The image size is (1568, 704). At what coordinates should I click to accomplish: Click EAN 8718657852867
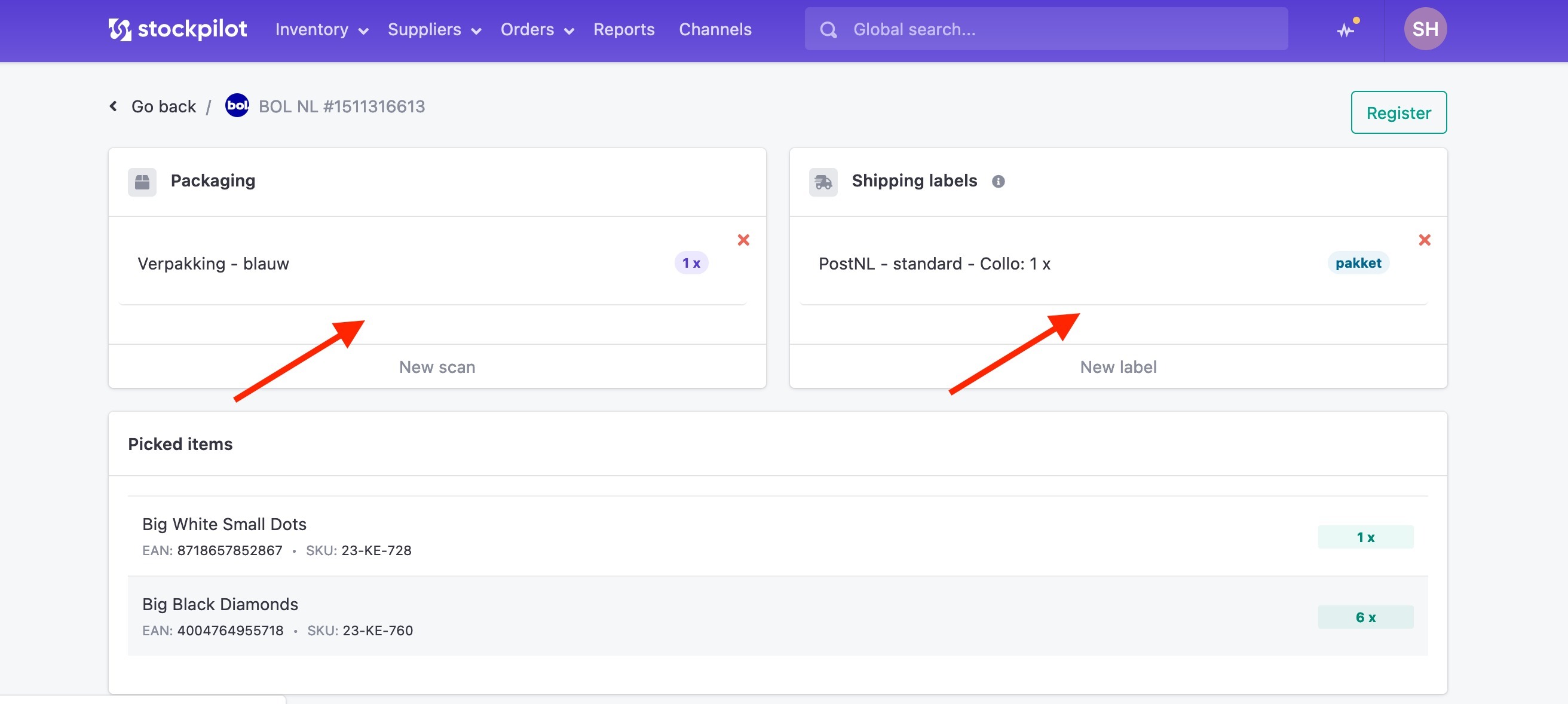213,550
